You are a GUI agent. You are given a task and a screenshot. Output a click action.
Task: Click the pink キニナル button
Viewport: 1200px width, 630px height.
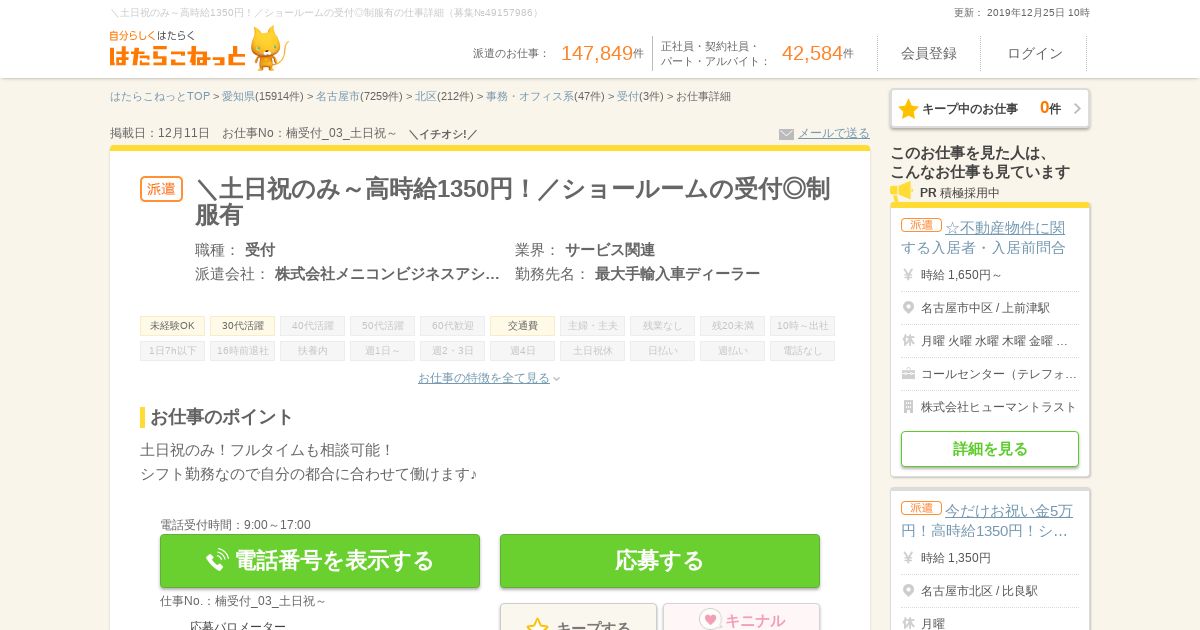[x=741, y=617]
